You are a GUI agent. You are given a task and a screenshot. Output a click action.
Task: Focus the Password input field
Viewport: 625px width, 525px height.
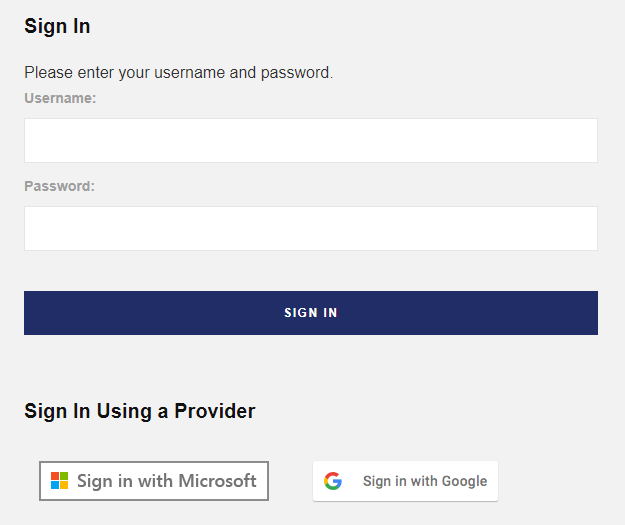(x=311, y=228)
